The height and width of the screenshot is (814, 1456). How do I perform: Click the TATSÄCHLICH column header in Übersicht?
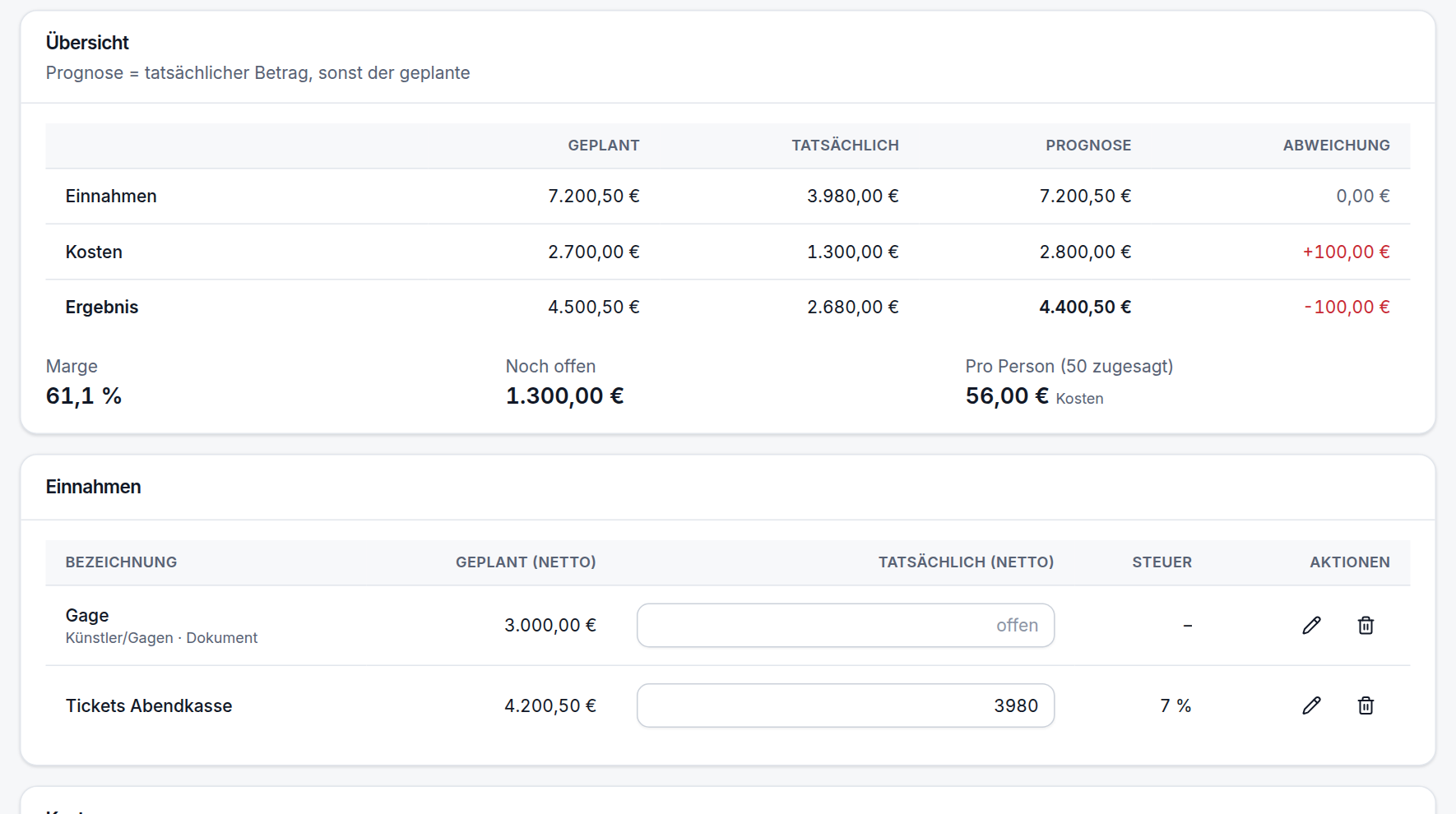tap(845, 146)
